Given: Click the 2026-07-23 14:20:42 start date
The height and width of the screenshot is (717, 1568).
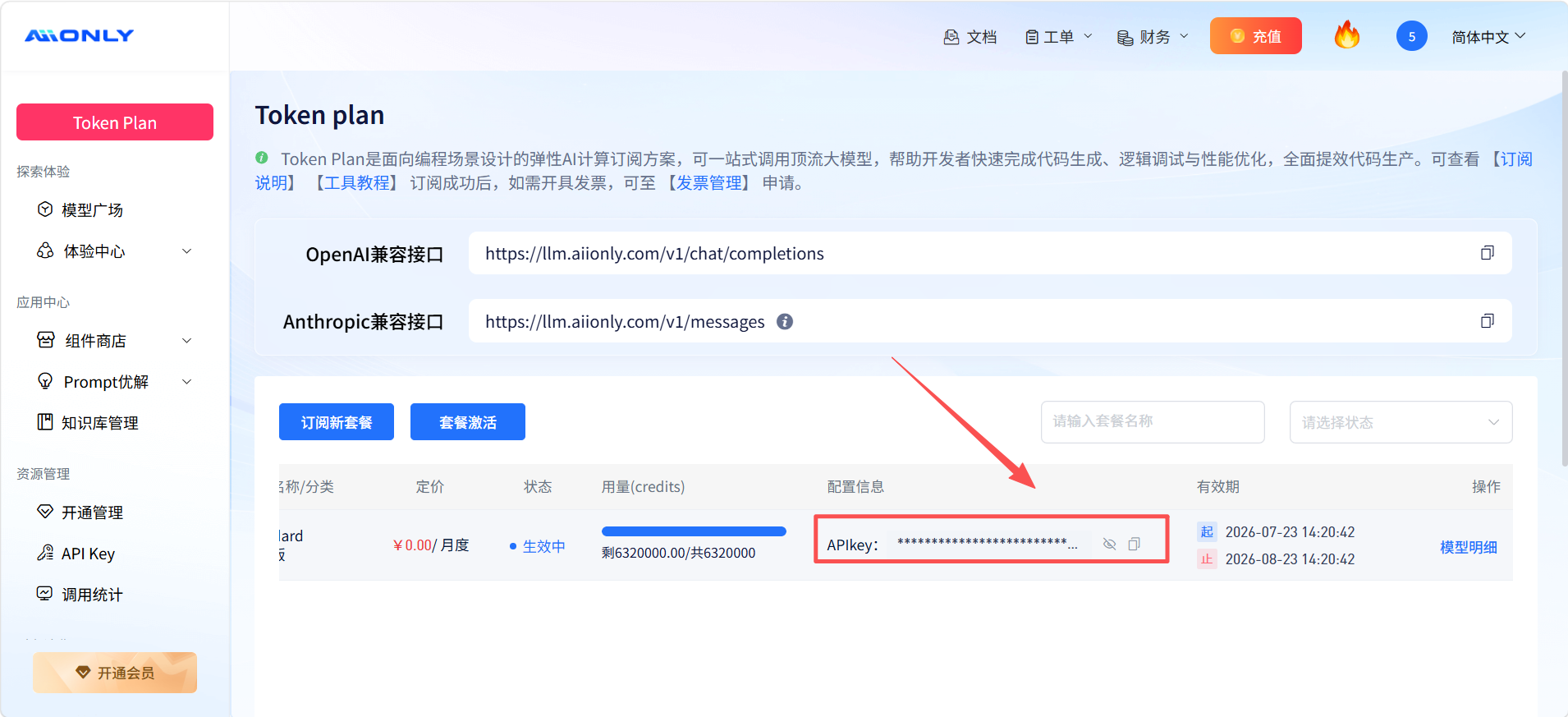Looking at the screenshot, I should [1290, 532].
